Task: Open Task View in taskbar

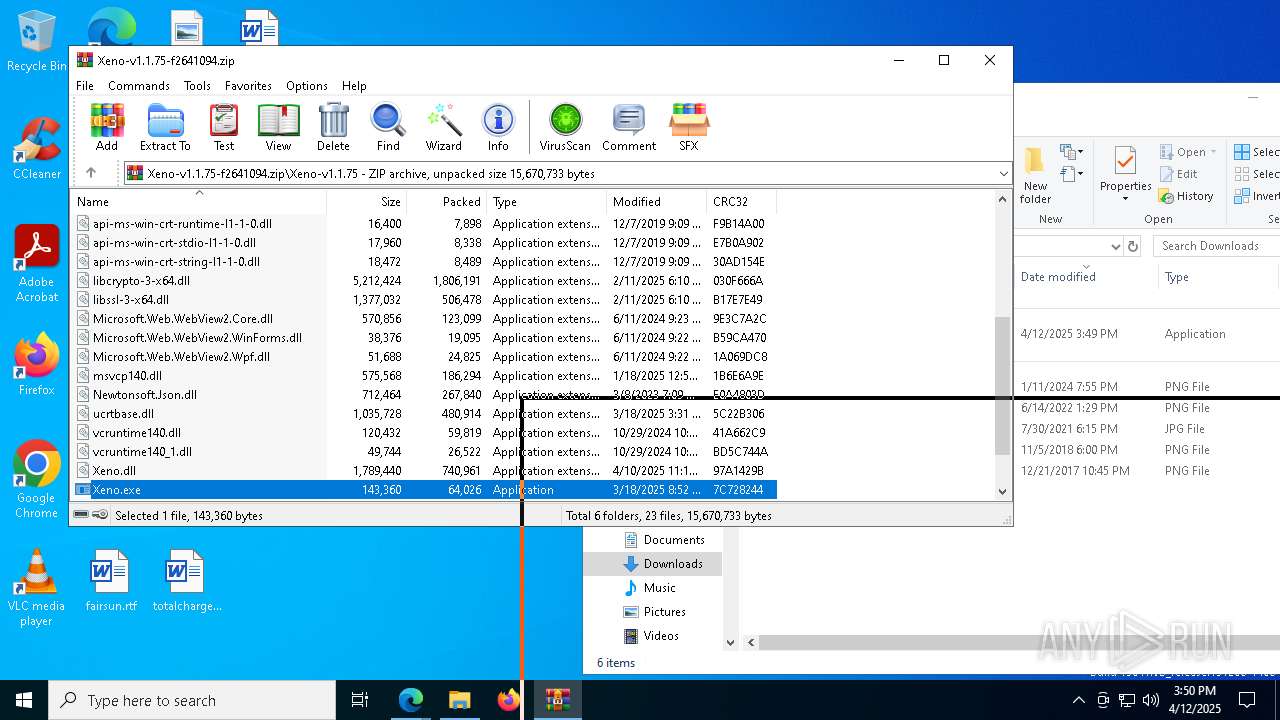Action: [x=360, y=700]
